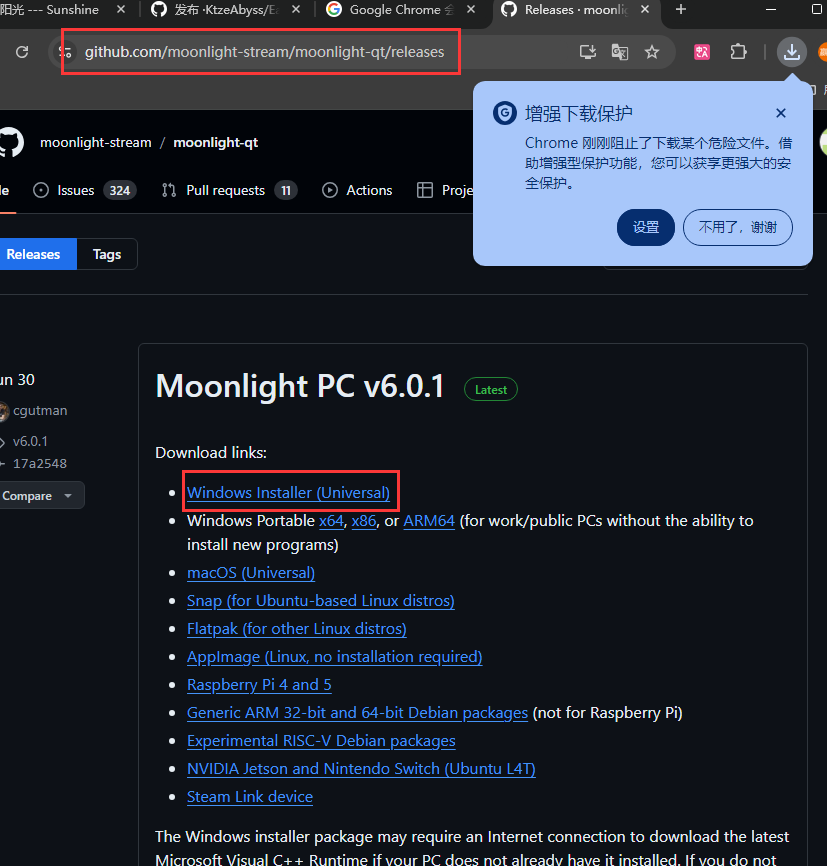Open the Extensions puzzle icon
This screenshot has width=827, height=866.
point(738,52)
